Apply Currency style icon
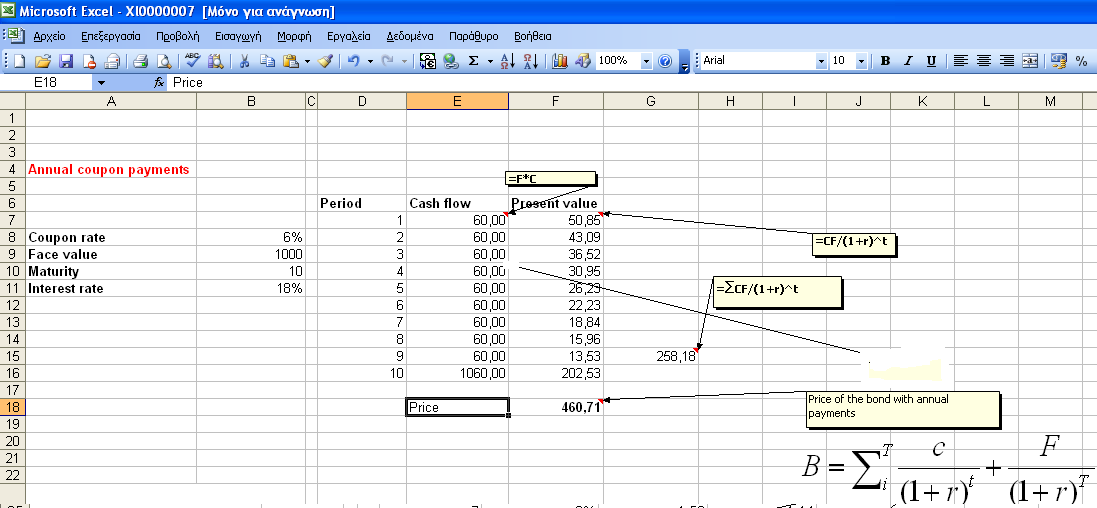Image resolution: width=1097 pixels, height=508 pixels. (x=1059, y=61)
